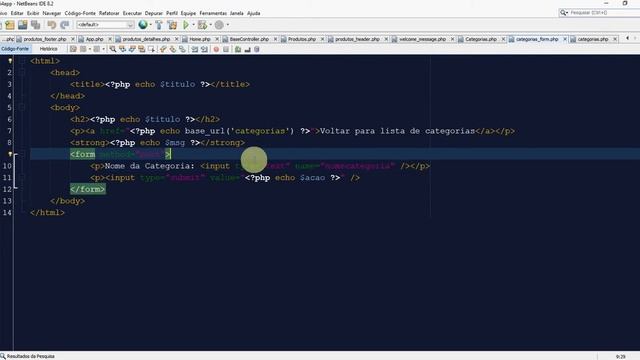Click the hint lightbulb on the form line
This screenshot has height=360, width=640.
(10, 154)
